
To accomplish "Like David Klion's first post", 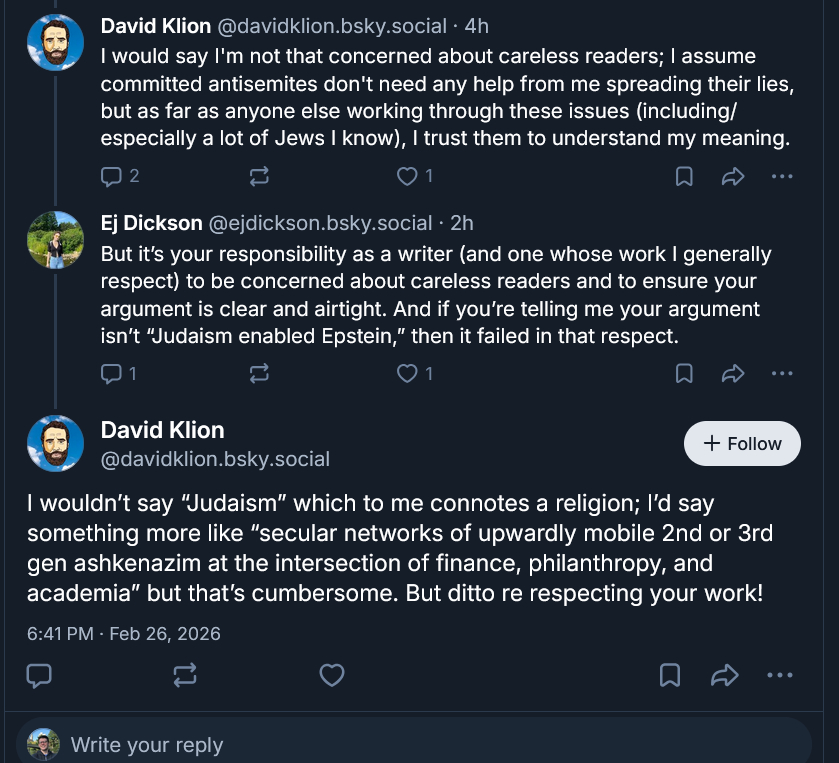I will [x=407, y=177].
